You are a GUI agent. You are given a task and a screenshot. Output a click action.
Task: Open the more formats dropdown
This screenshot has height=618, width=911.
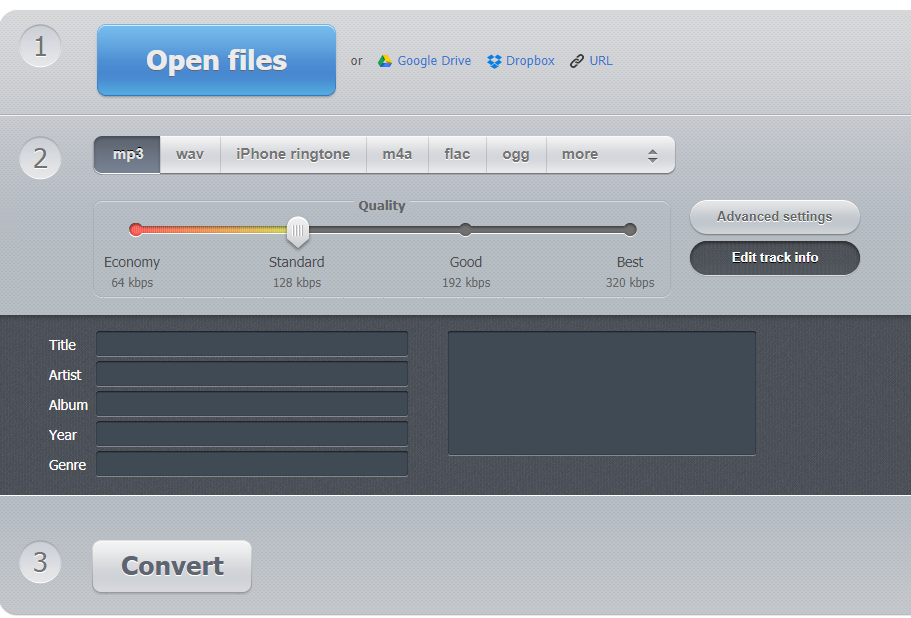point(611,154)
